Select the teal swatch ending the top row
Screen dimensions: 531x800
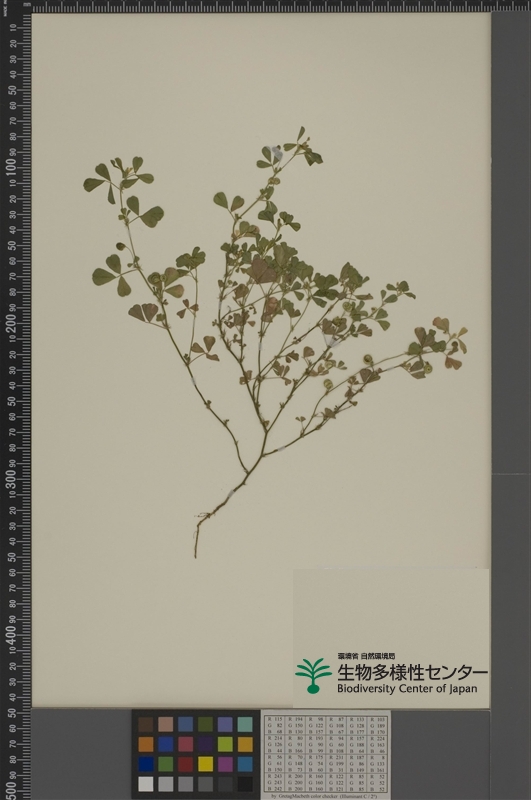[x=245, y=724]
